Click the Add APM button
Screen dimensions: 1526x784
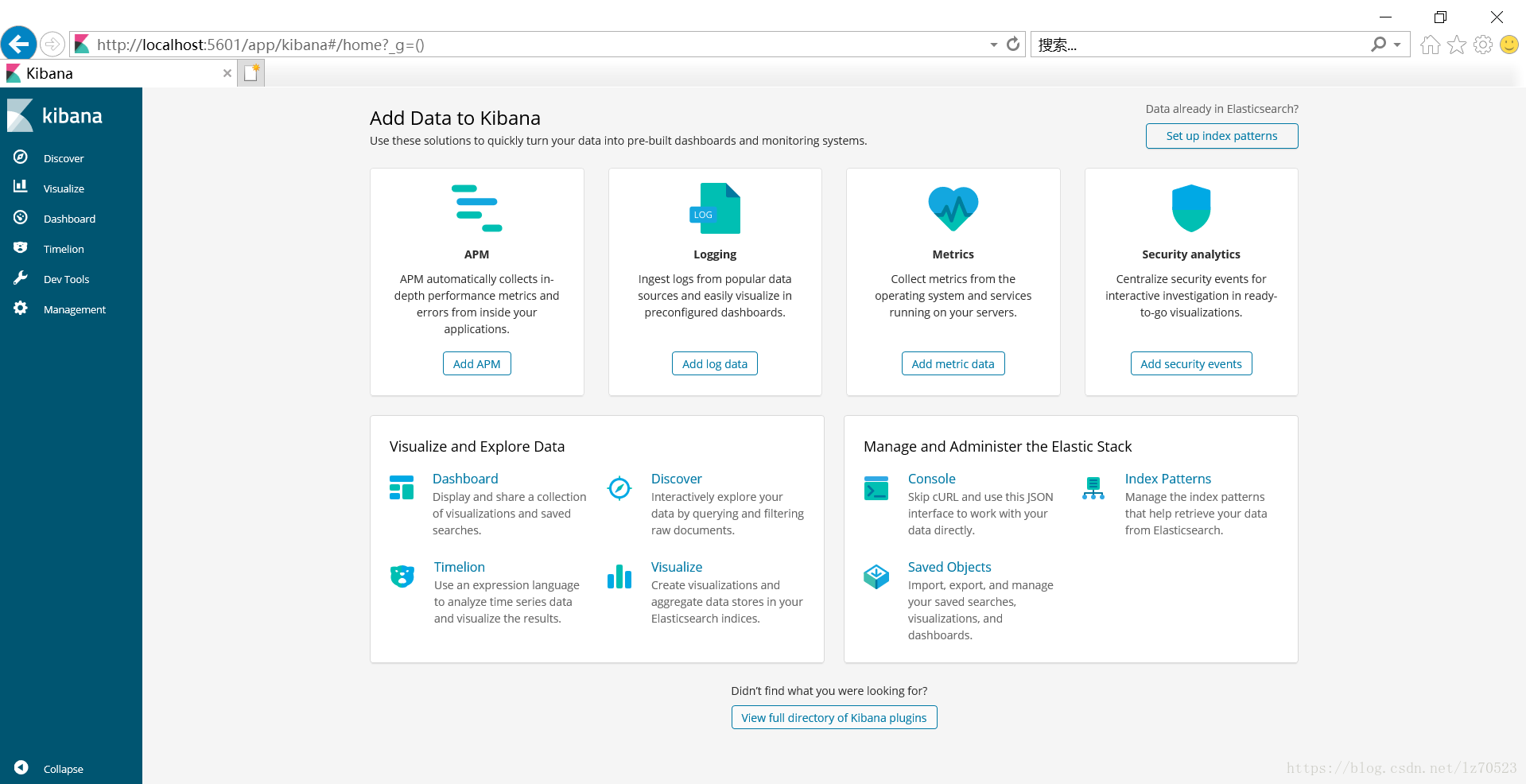pos(476,363)
